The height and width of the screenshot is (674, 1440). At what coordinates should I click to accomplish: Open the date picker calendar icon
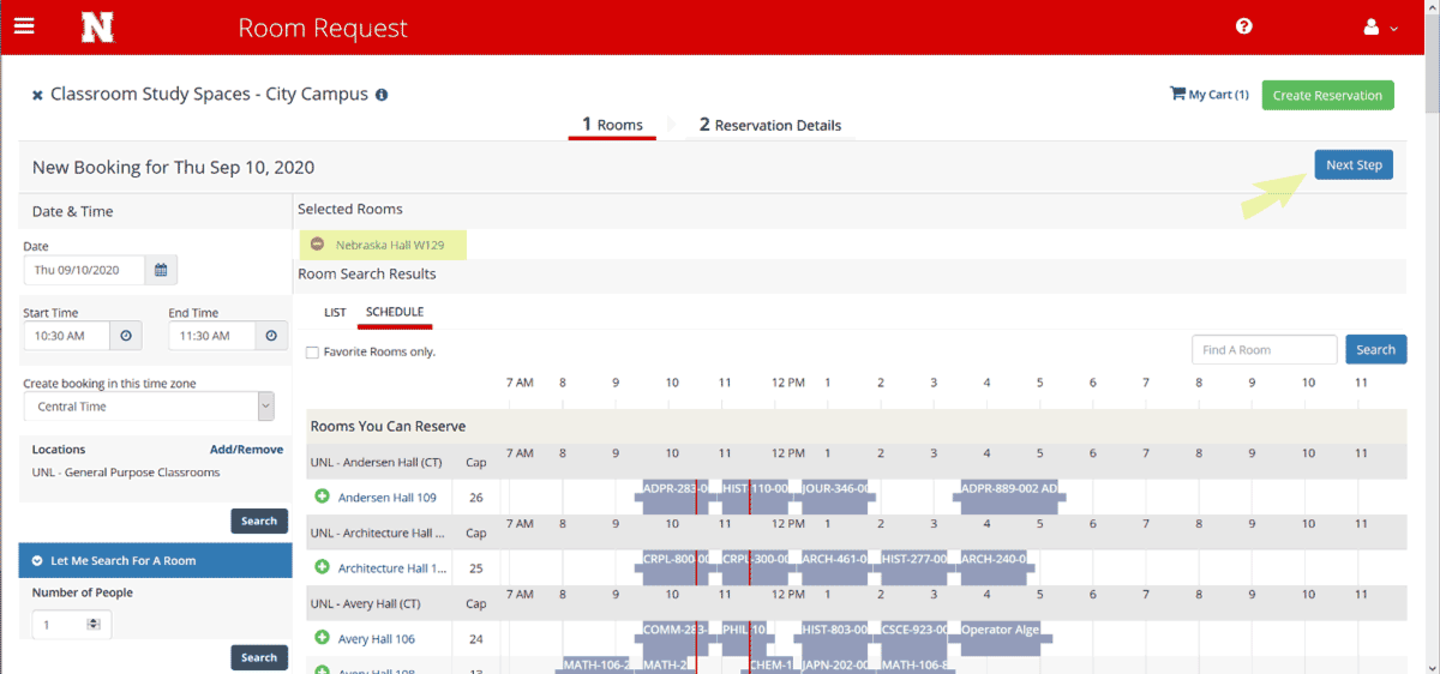[x=161, y=270]
